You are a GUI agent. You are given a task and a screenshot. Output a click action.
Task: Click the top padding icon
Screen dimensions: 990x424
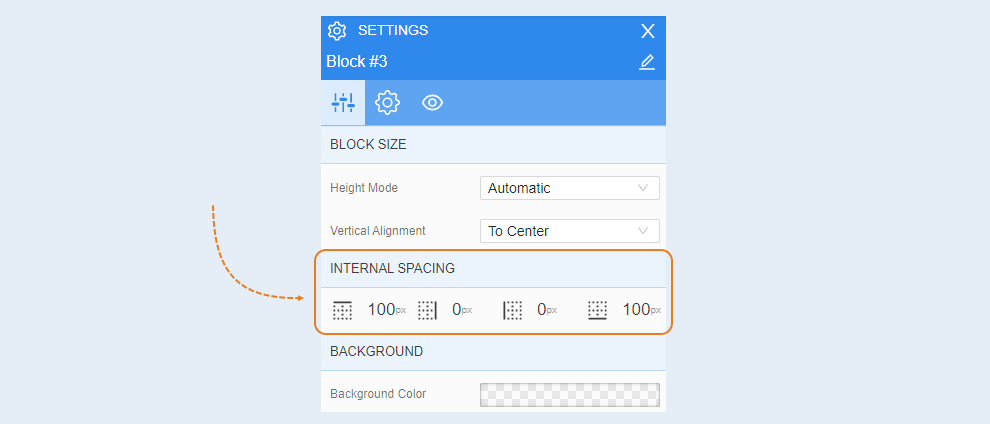pyautogui.click(x=342, y=310)
